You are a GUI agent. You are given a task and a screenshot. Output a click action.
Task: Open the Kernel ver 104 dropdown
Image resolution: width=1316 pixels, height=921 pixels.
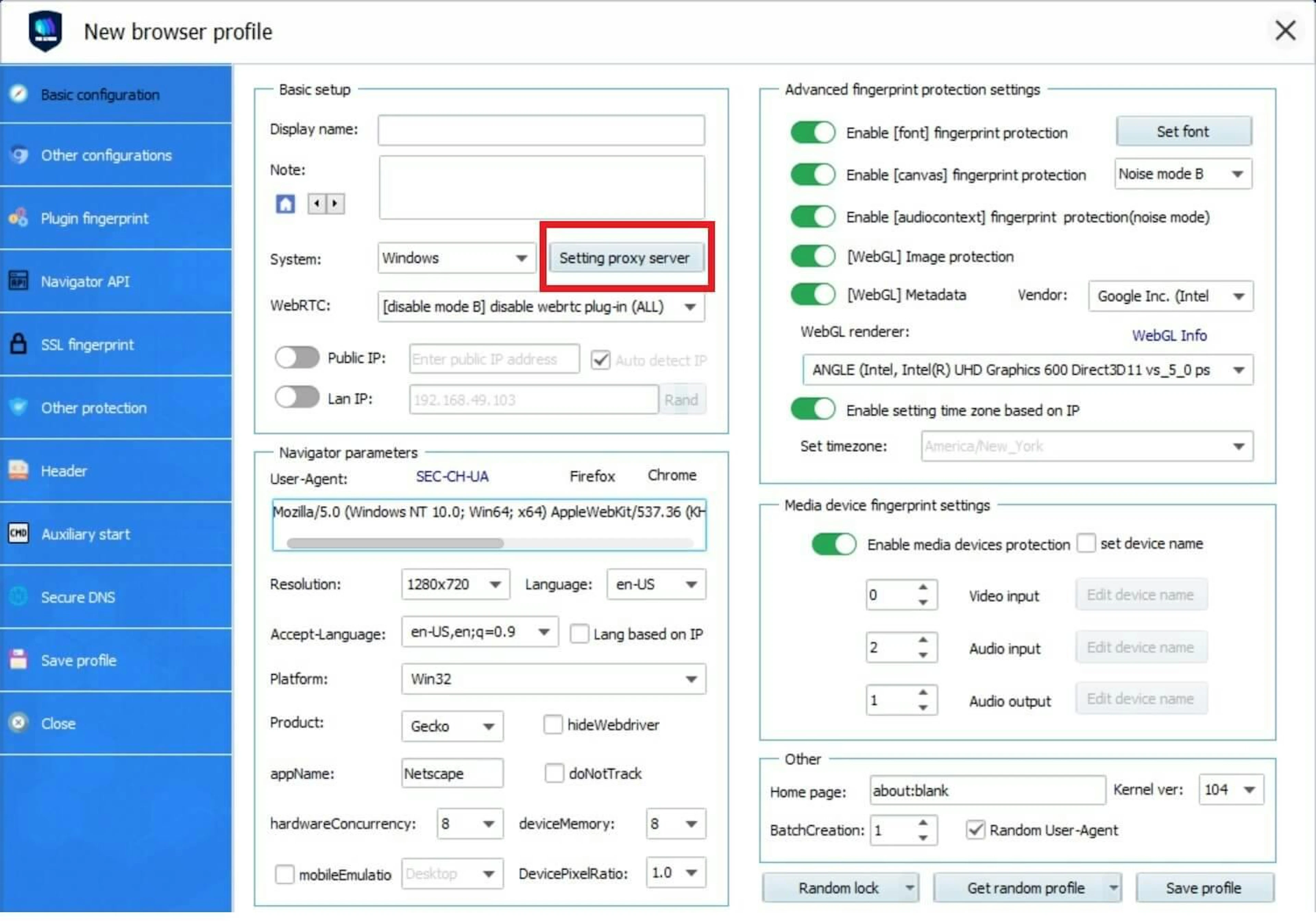pyautogui.click(x=1231, y=789)
